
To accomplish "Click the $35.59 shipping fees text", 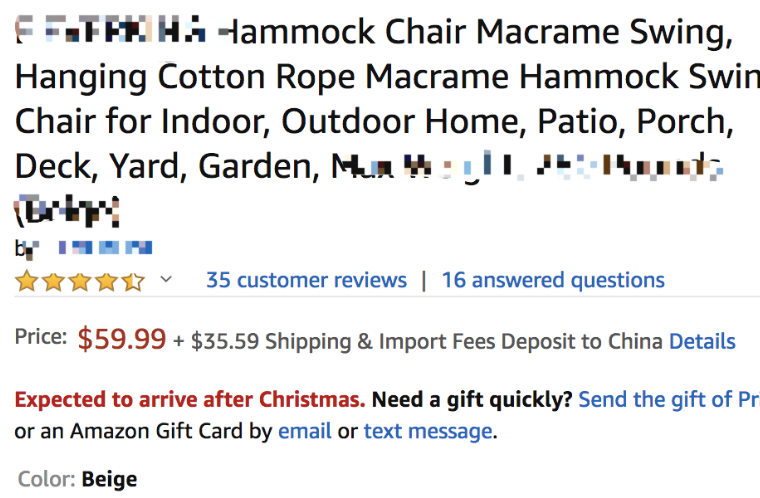I will (x=225, y=341).
